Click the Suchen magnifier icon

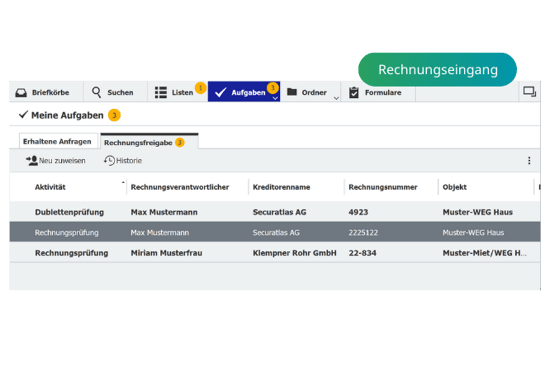[96, 92]
